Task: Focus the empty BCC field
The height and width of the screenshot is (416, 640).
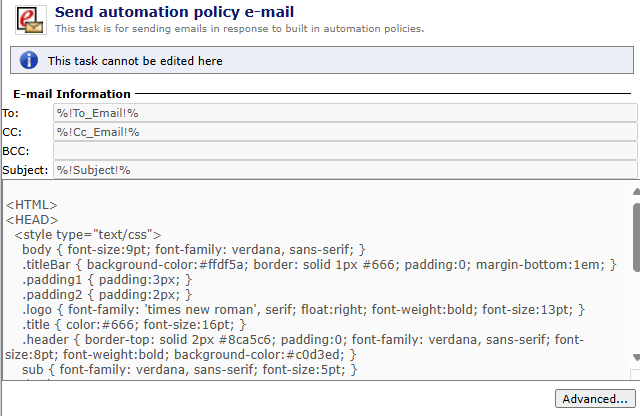Action: coord(344,151)
